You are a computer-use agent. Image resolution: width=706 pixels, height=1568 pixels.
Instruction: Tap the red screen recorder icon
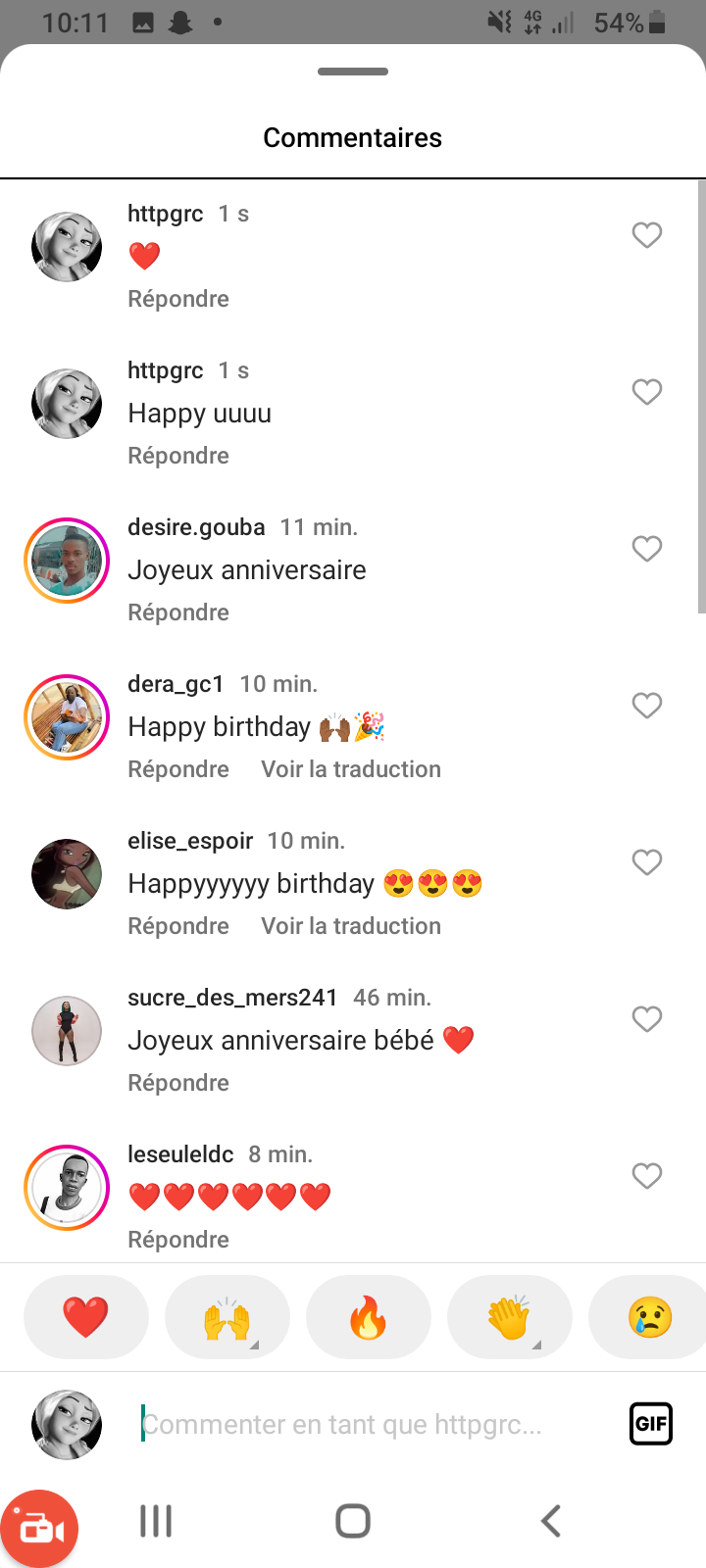[x=39, y=1528]
